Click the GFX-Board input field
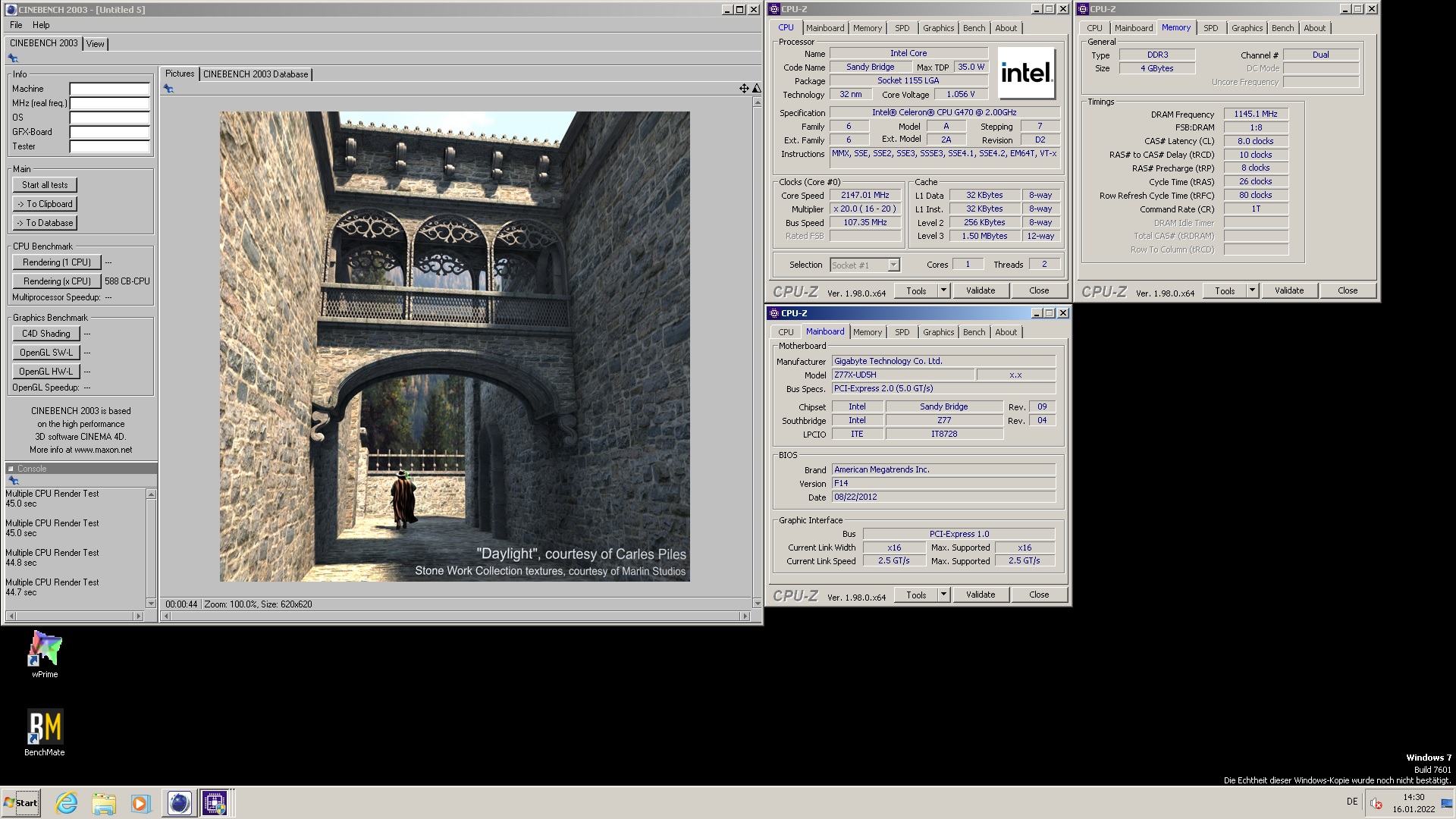 pos(110,132)
